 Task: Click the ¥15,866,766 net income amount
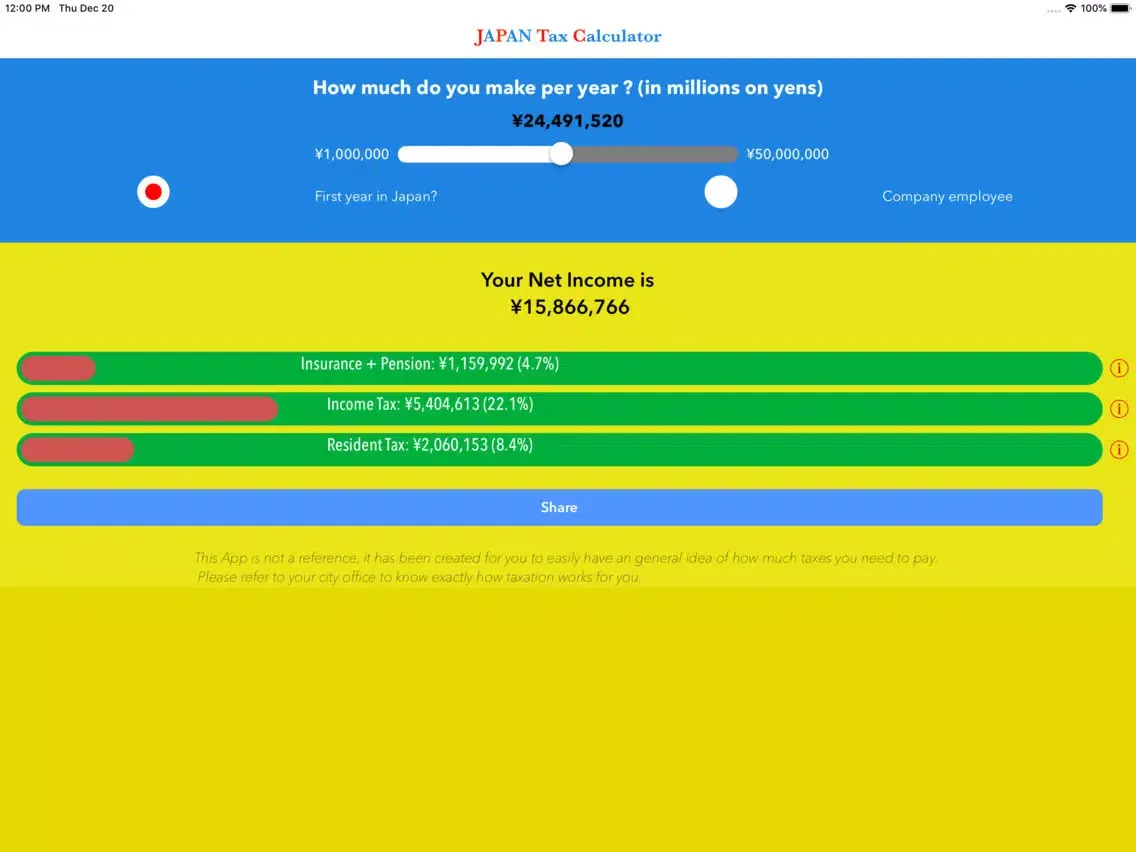(x=569, y=307)
